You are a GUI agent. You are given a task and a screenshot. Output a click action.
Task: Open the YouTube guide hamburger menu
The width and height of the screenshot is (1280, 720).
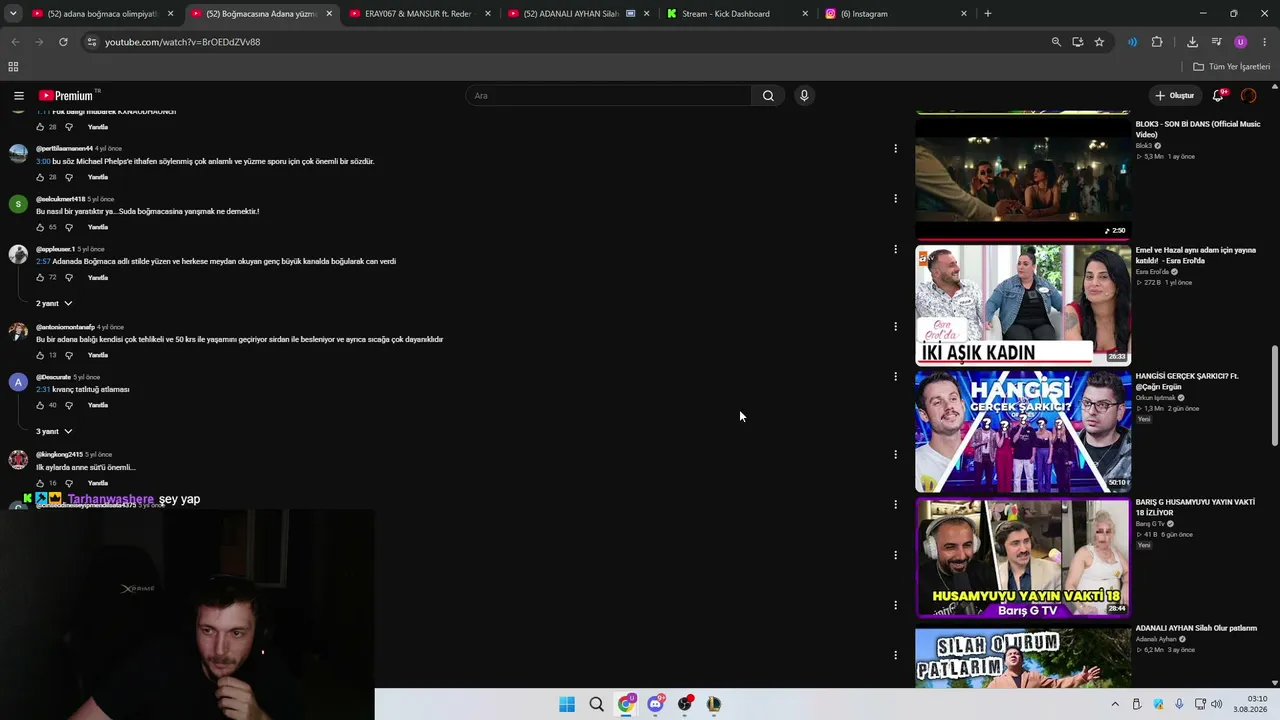tap(19, 96)
